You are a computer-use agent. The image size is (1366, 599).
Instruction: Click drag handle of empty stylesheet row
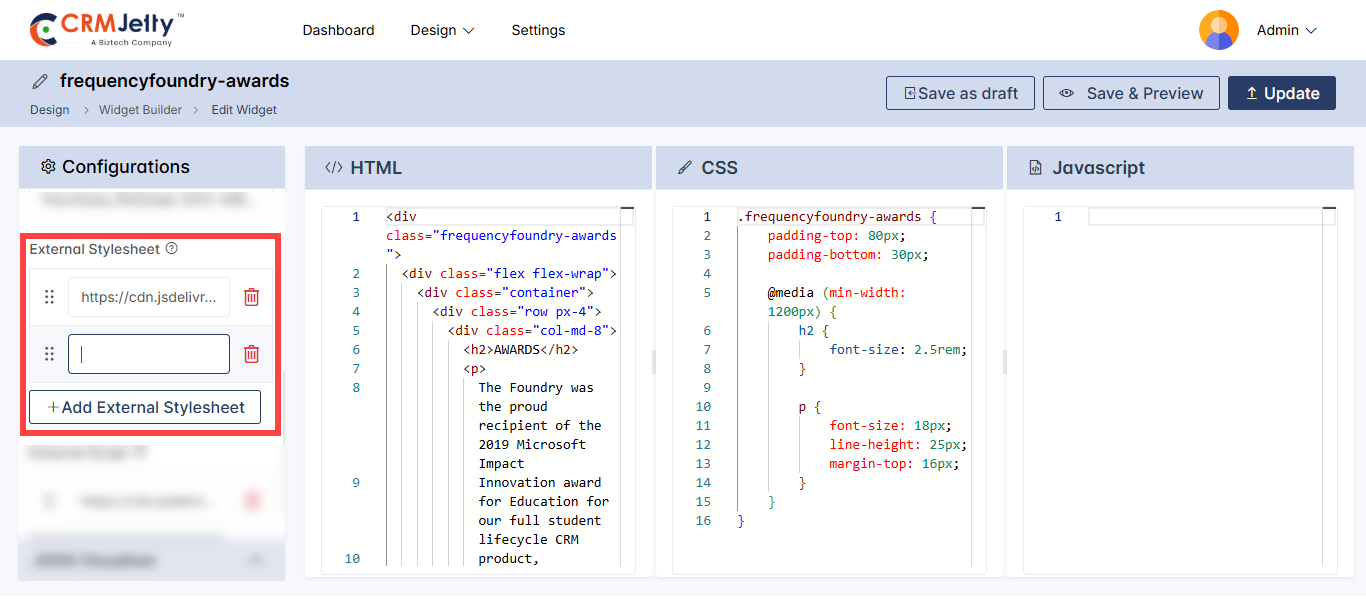[49, 354]
